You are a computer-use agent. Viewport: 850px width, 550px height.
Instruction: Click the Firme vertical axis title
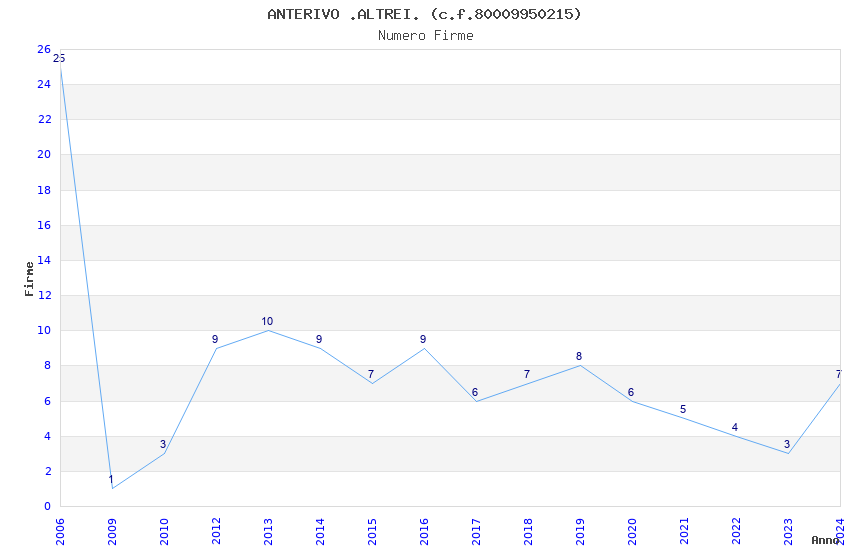pos(29,279)
